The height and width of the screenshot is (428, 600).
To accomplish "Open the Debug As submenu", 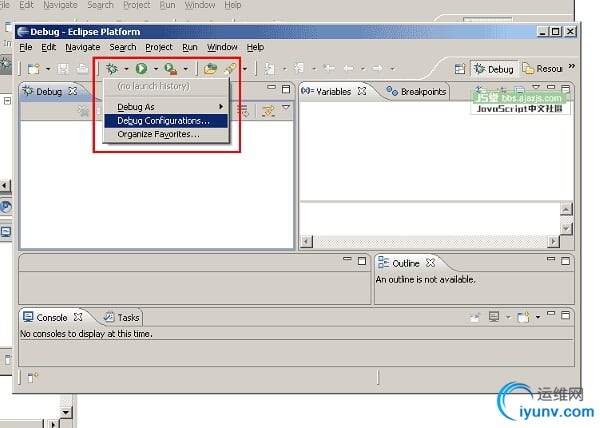I will tap(166, 107).
